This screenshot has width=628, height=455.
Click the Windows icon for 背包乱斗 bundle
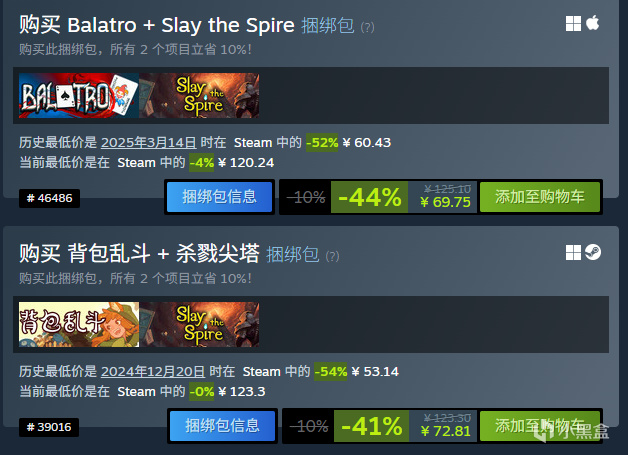tap(573, 252)
